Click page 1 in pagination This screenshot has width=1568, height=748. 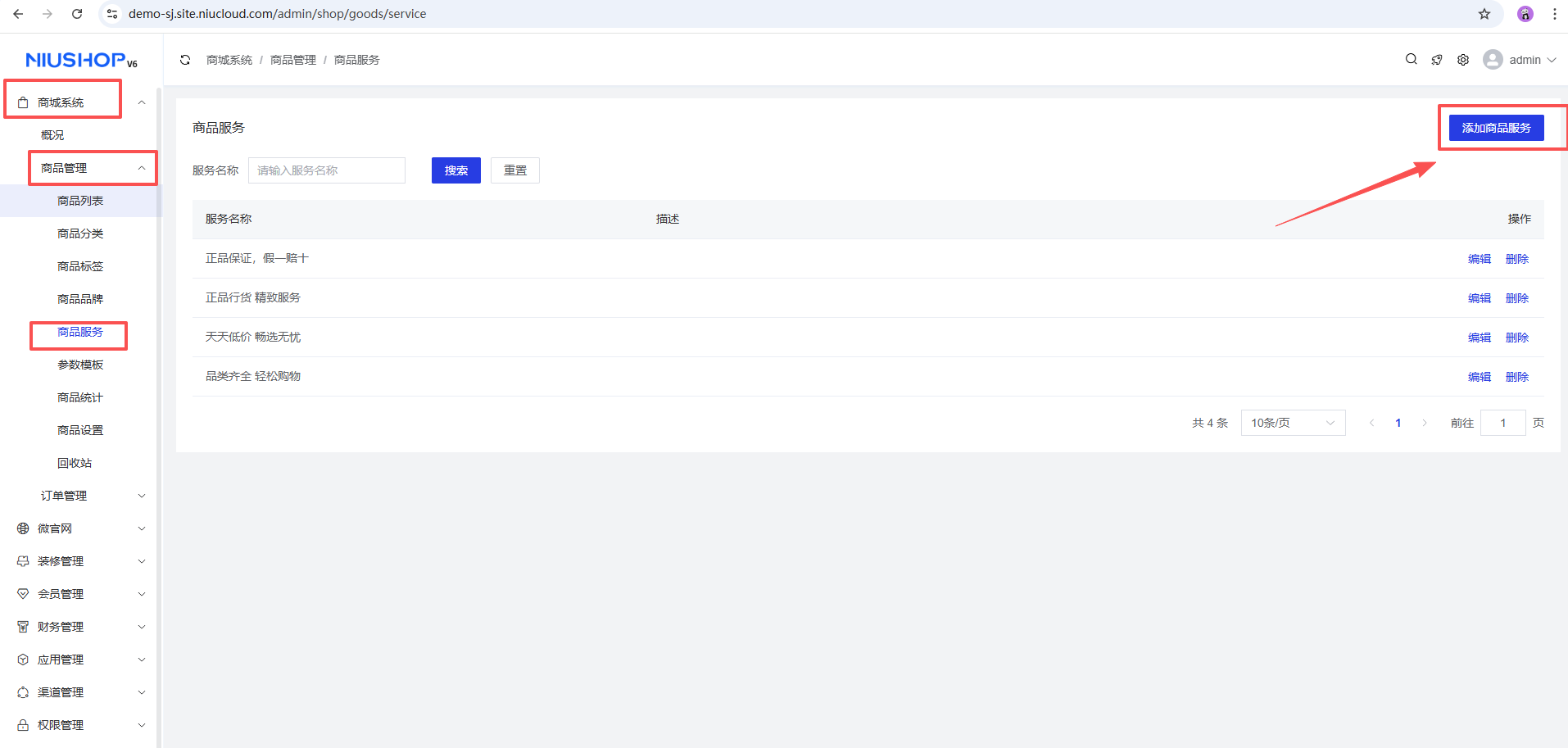(x=1398, y=423)
